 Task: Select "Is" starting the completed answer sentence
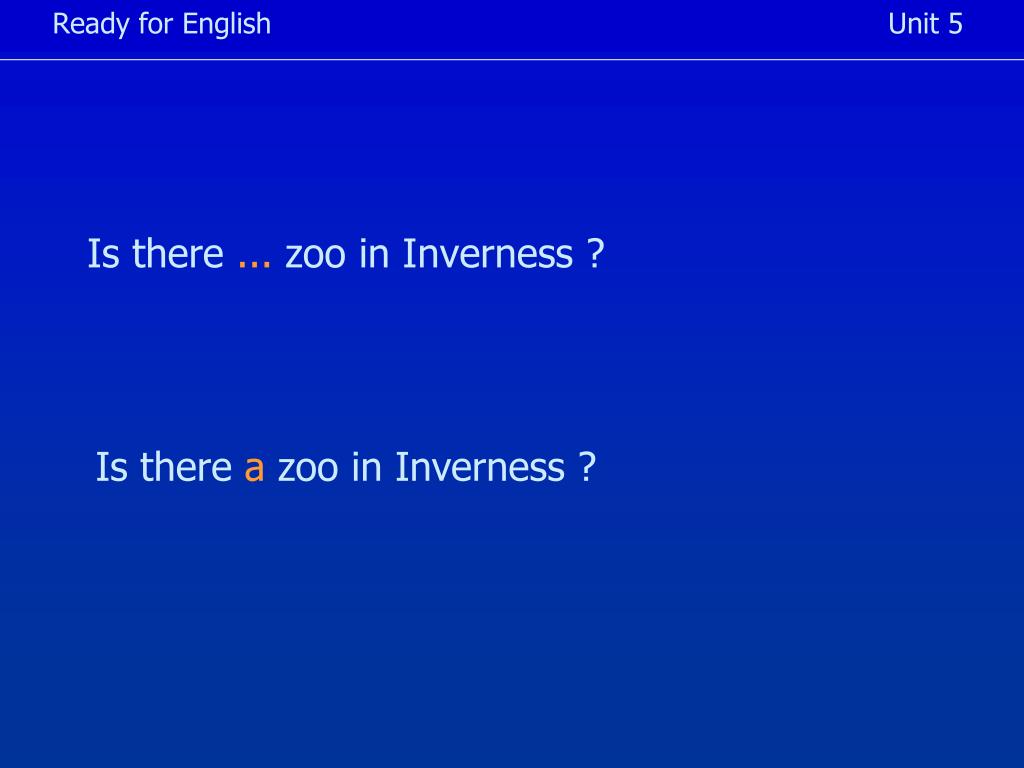pyautogui.click(x=112, y=467)
